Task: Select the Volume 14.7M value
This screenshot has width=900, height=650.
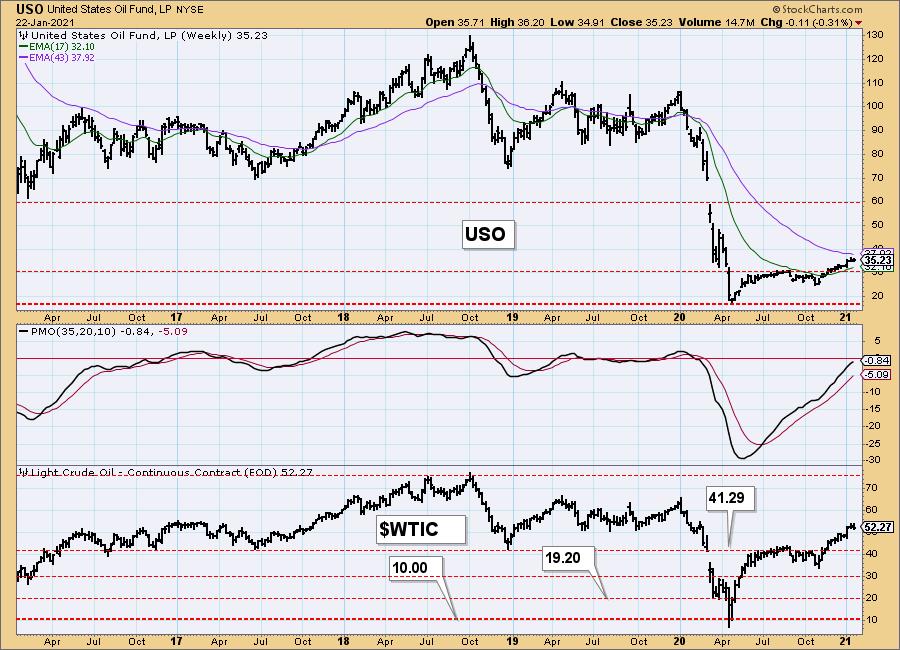Action: tap(716, 22)
